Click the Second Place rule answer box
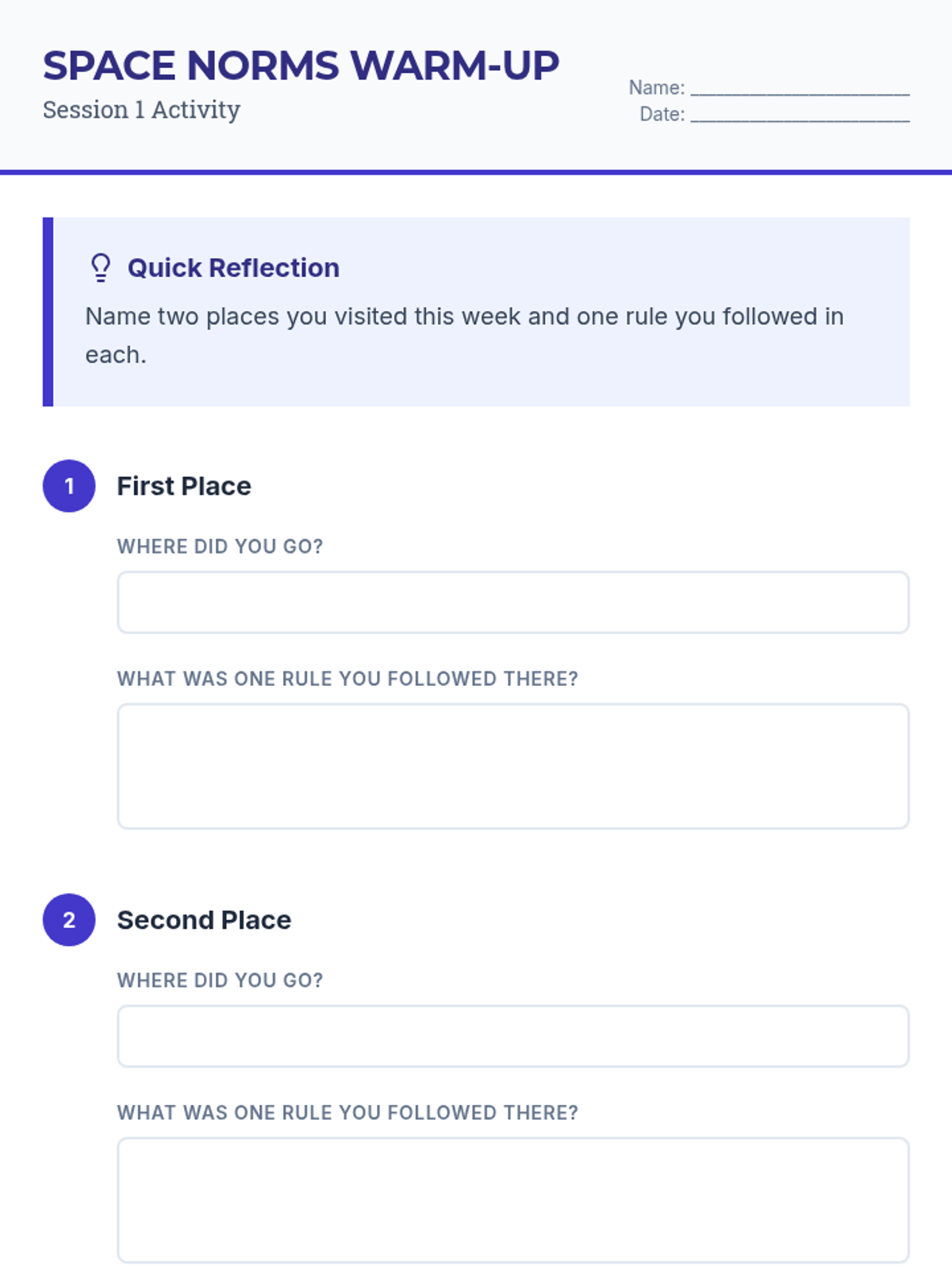The width and height of the screenshot is (952, 1270). pos(512,1200)
